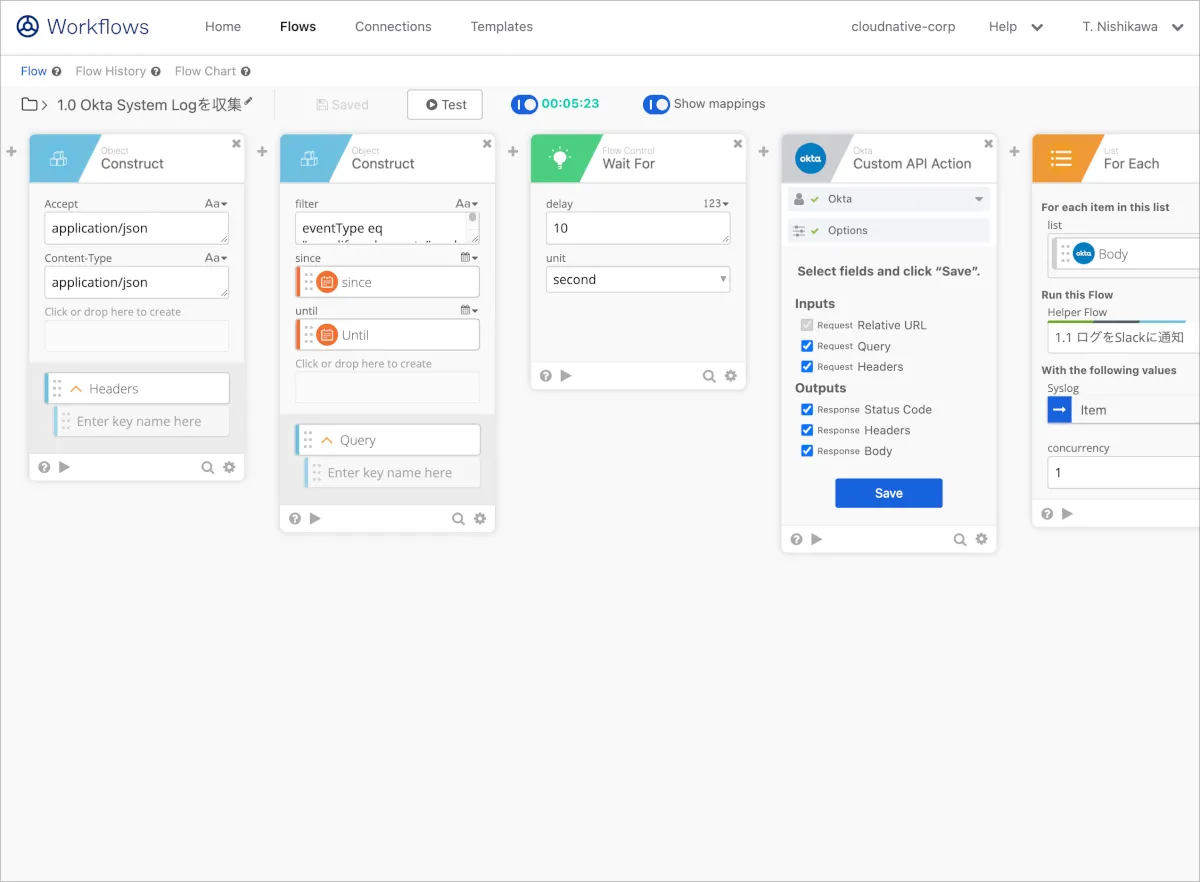Click the Wait For lightbulb icon
The width and height of the screenshot is (1200, 882).
[559, 158]
